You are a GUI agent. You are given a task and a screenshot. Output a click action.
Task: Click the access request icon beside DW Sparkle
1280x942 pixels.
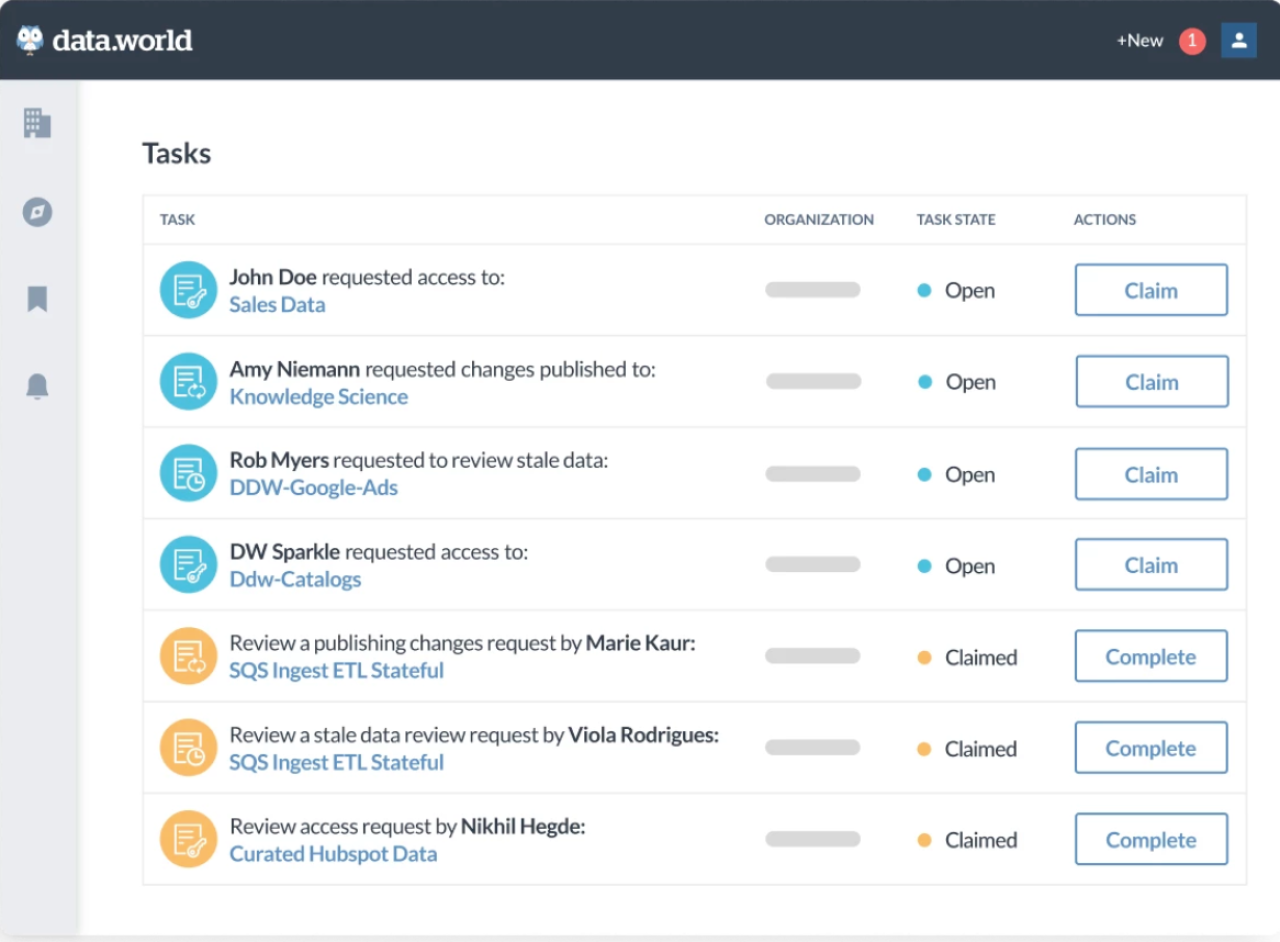(x=188, y=565)
